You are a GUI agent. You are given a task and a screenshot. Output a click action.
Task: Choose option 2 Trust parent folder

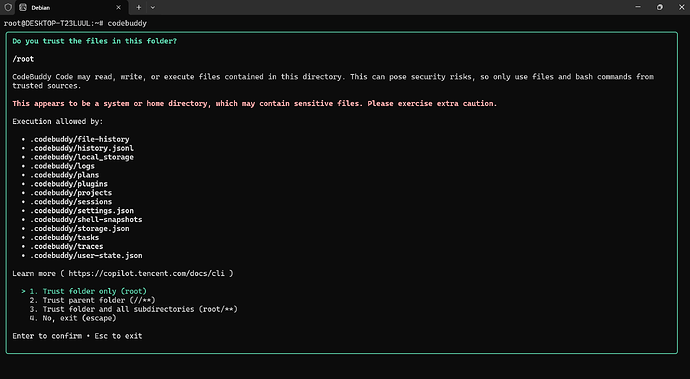point(92,300)
